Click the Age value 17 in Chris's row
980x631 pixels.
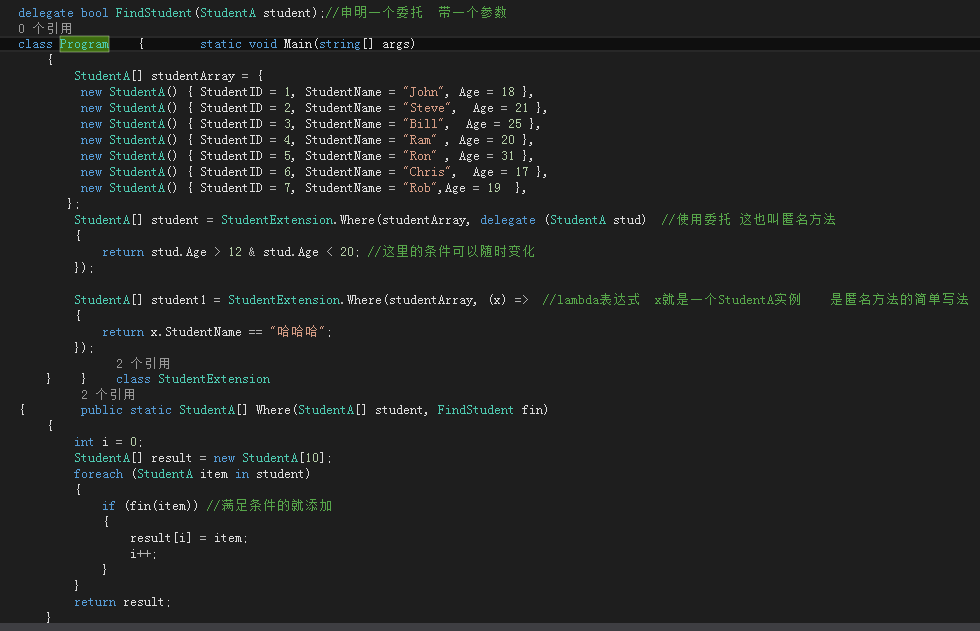522,172
